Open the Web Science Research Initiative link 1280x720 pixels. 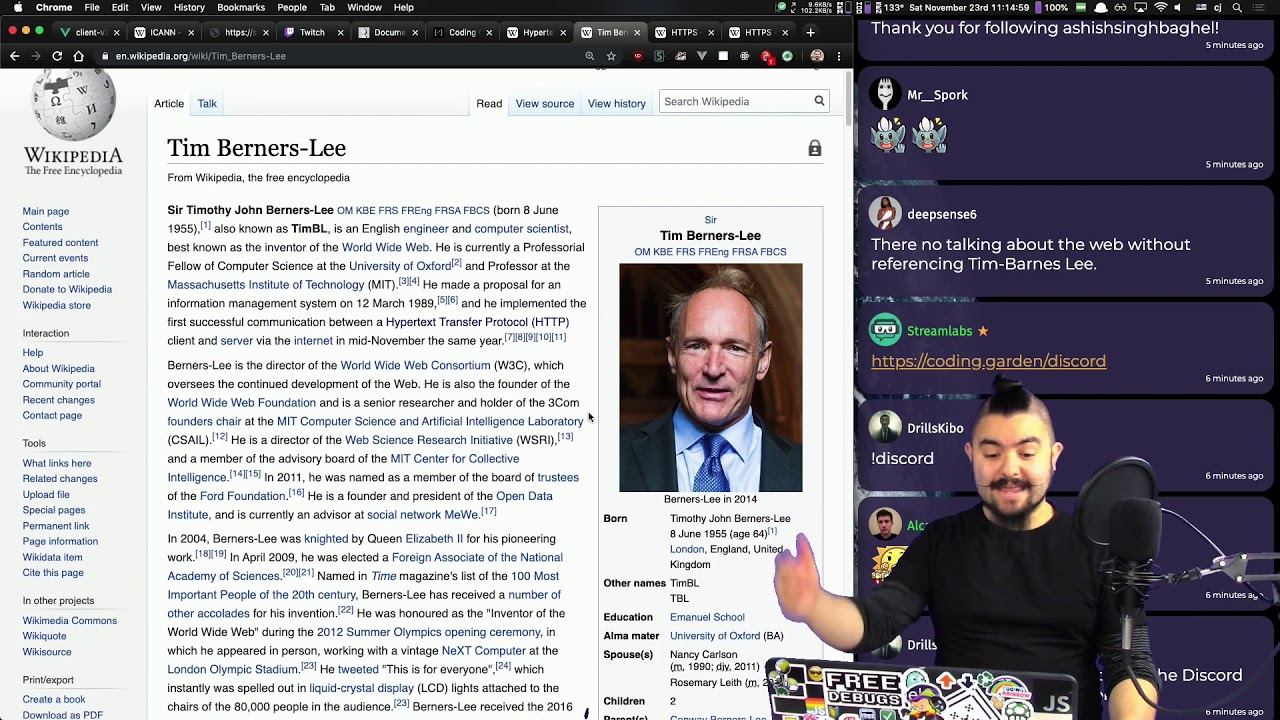pos(429,440)
